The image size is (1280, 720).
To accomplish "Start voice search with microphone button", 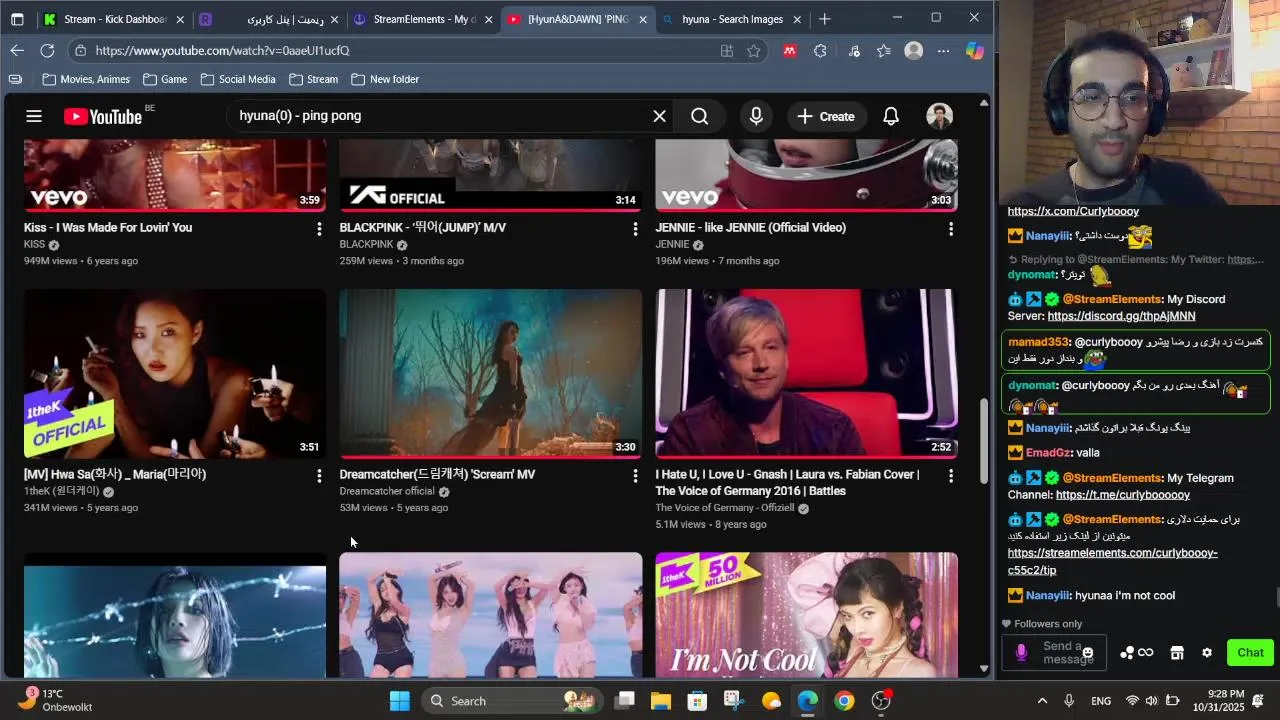I will tap(756, 116).
